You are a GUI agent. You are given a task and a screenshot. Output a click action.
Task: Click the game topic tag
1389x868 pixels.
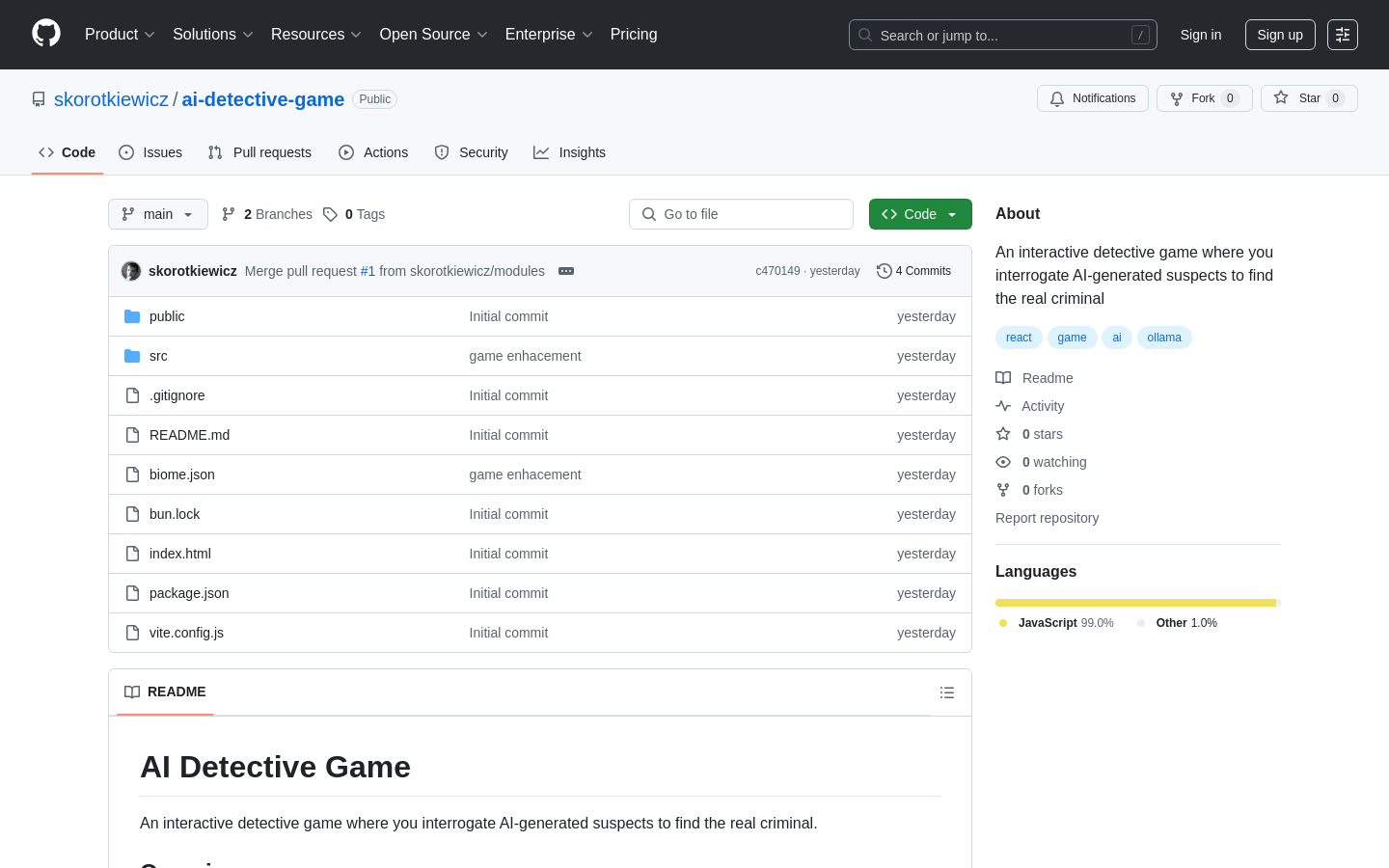1072,338
